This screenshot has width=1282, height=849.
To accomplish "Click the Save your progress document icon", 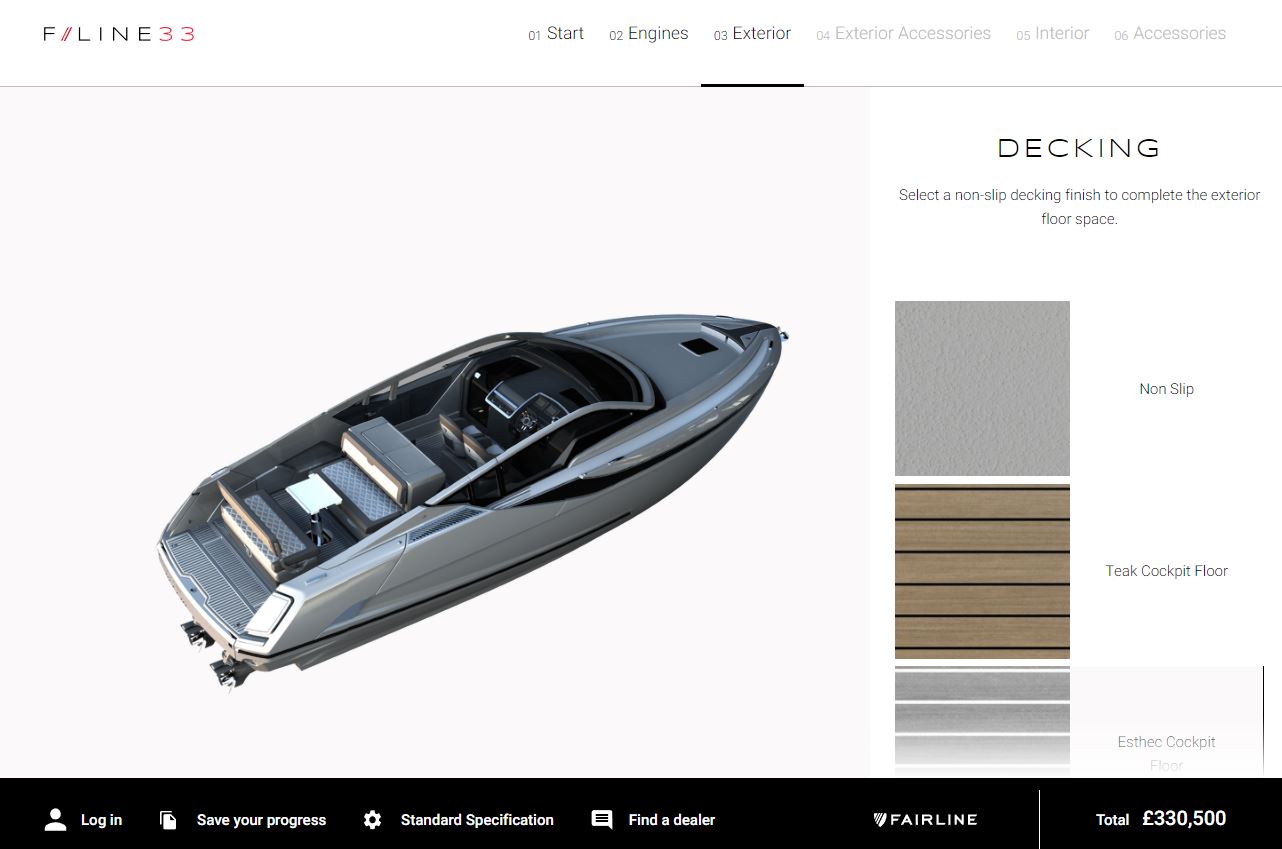I will tap(168, 820).
